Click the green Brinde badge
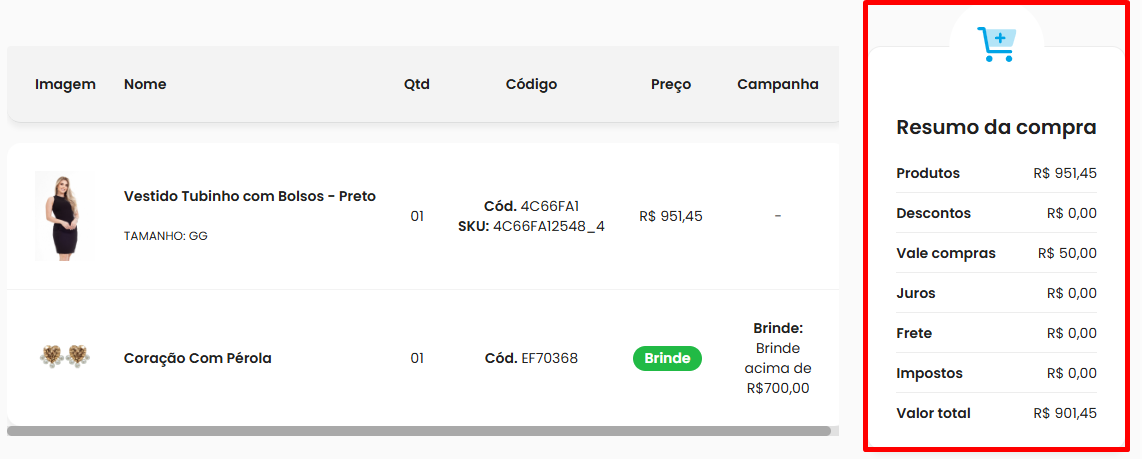This screenshot has width=1142, height=459. click(667, 358)
